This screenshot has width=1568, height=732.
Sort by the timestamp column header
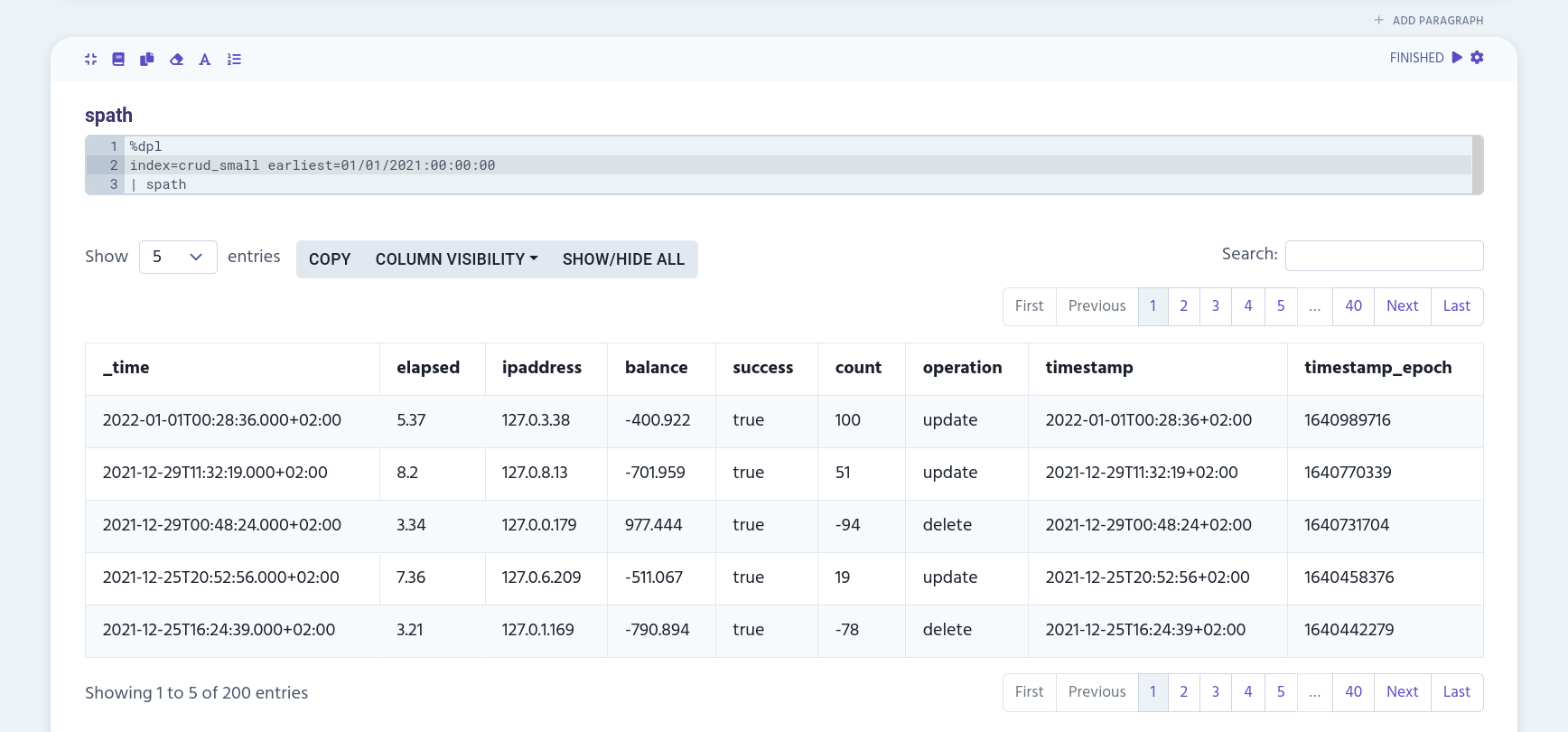click(x=1158, y=369)
